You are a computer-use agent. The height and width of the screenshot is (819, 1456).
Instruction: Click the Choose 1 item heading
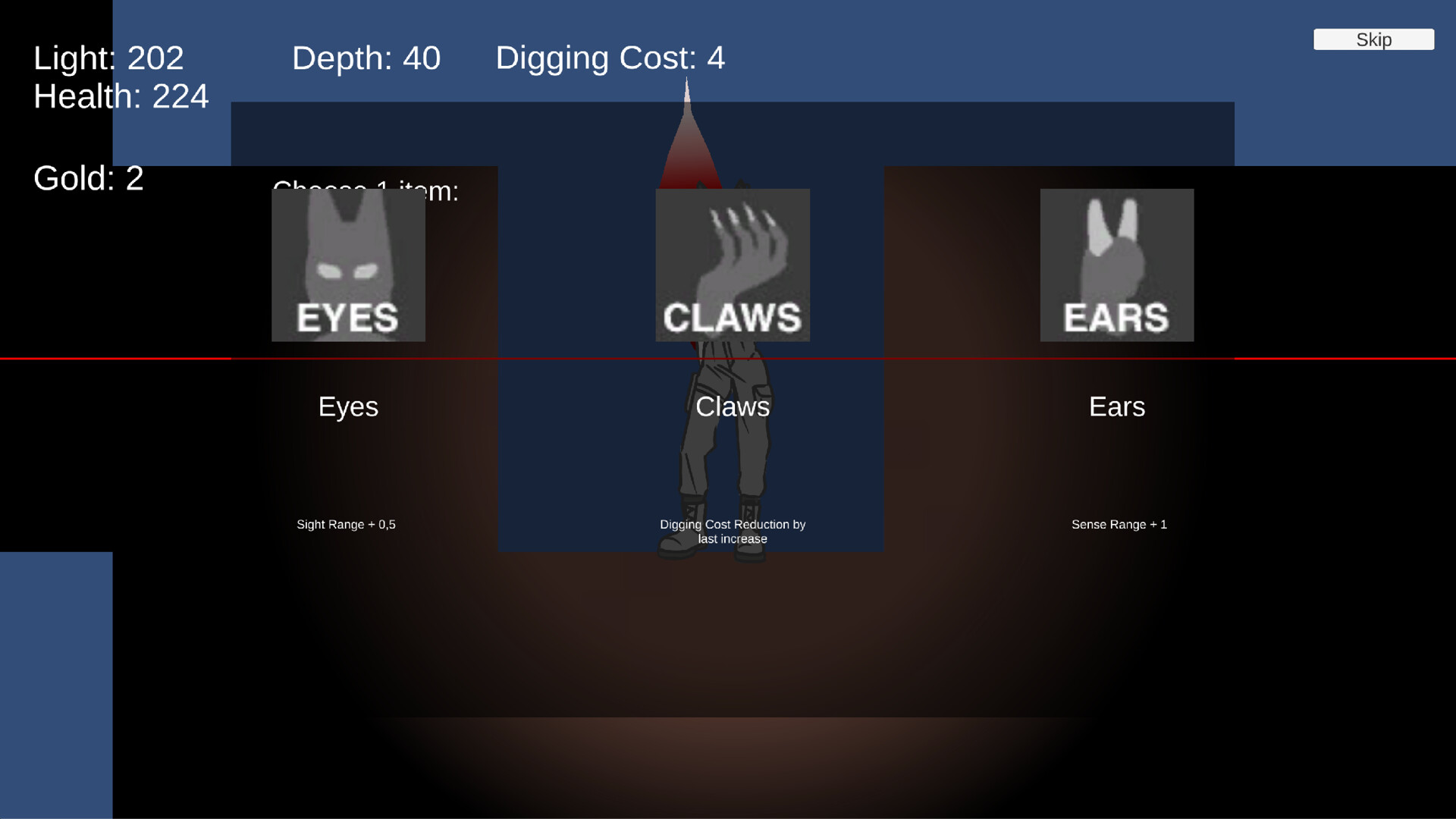(x=436, y=192)
